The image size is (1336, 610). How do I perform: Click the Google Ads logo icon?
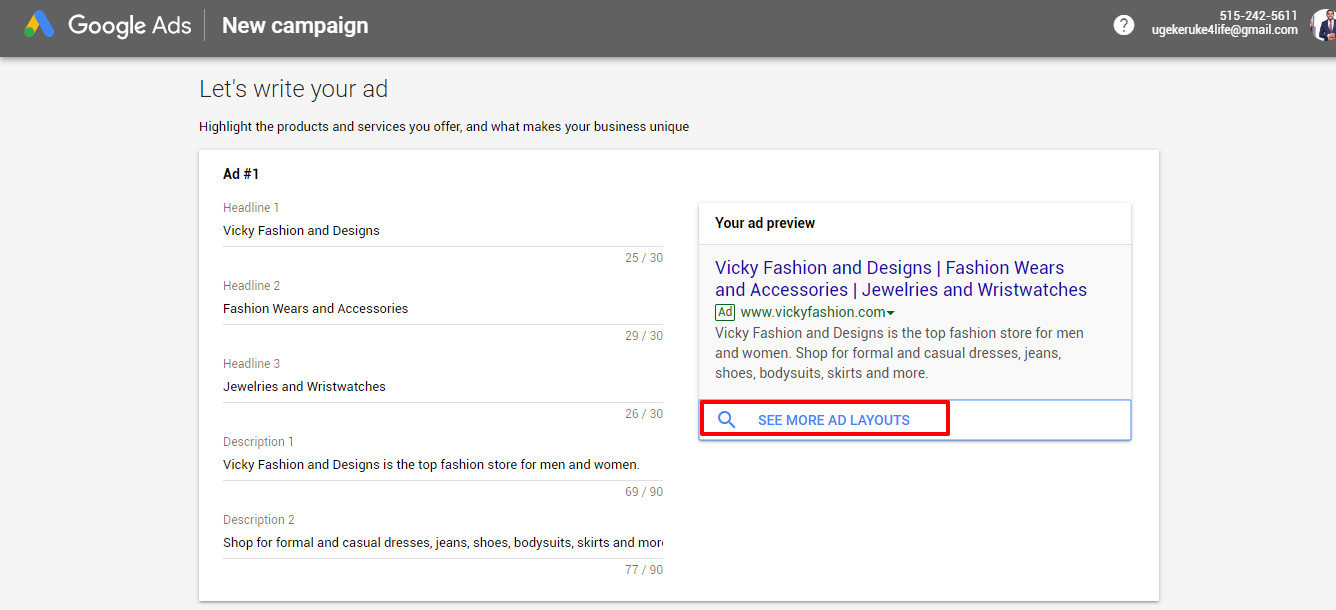(40, 25)
